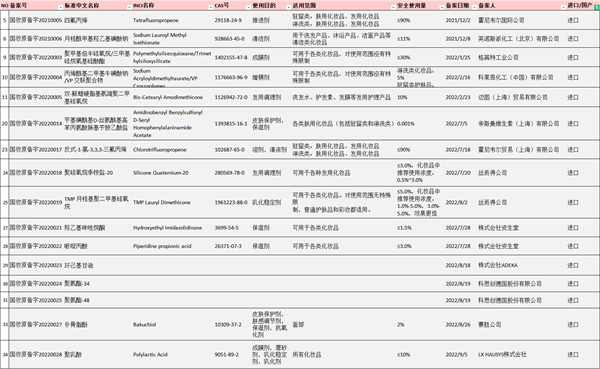Select the date cell 2022/8/26
This screenshot has height=369, width=600.
tap(460, 325)
